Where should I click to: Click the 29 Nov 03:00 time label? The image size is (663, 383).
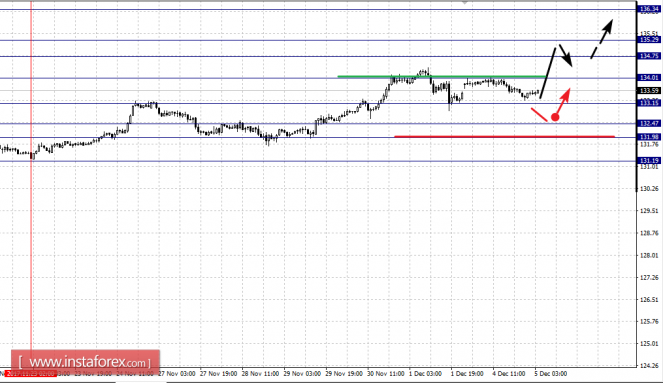coord(302,374)
